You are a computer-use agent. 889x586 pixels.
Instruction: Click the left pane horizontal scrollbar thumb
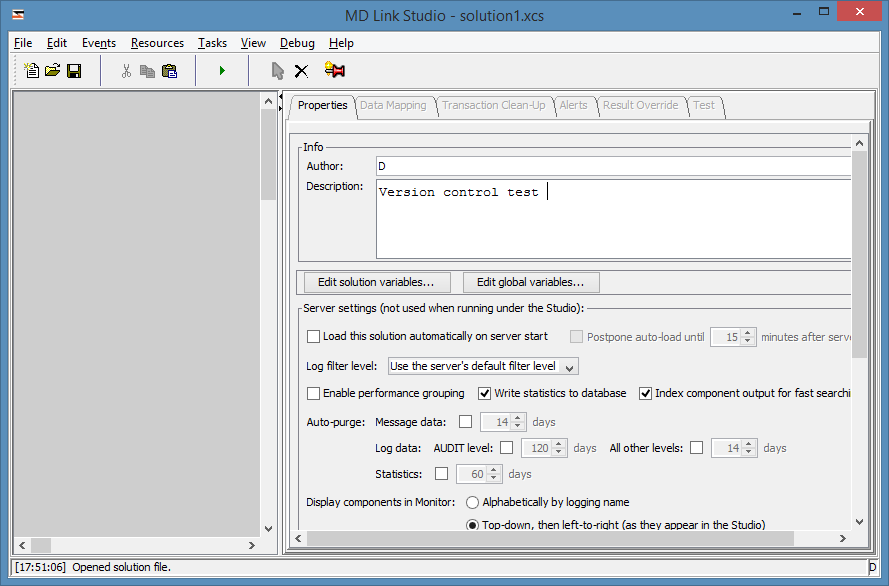click(x=41, y=545)
